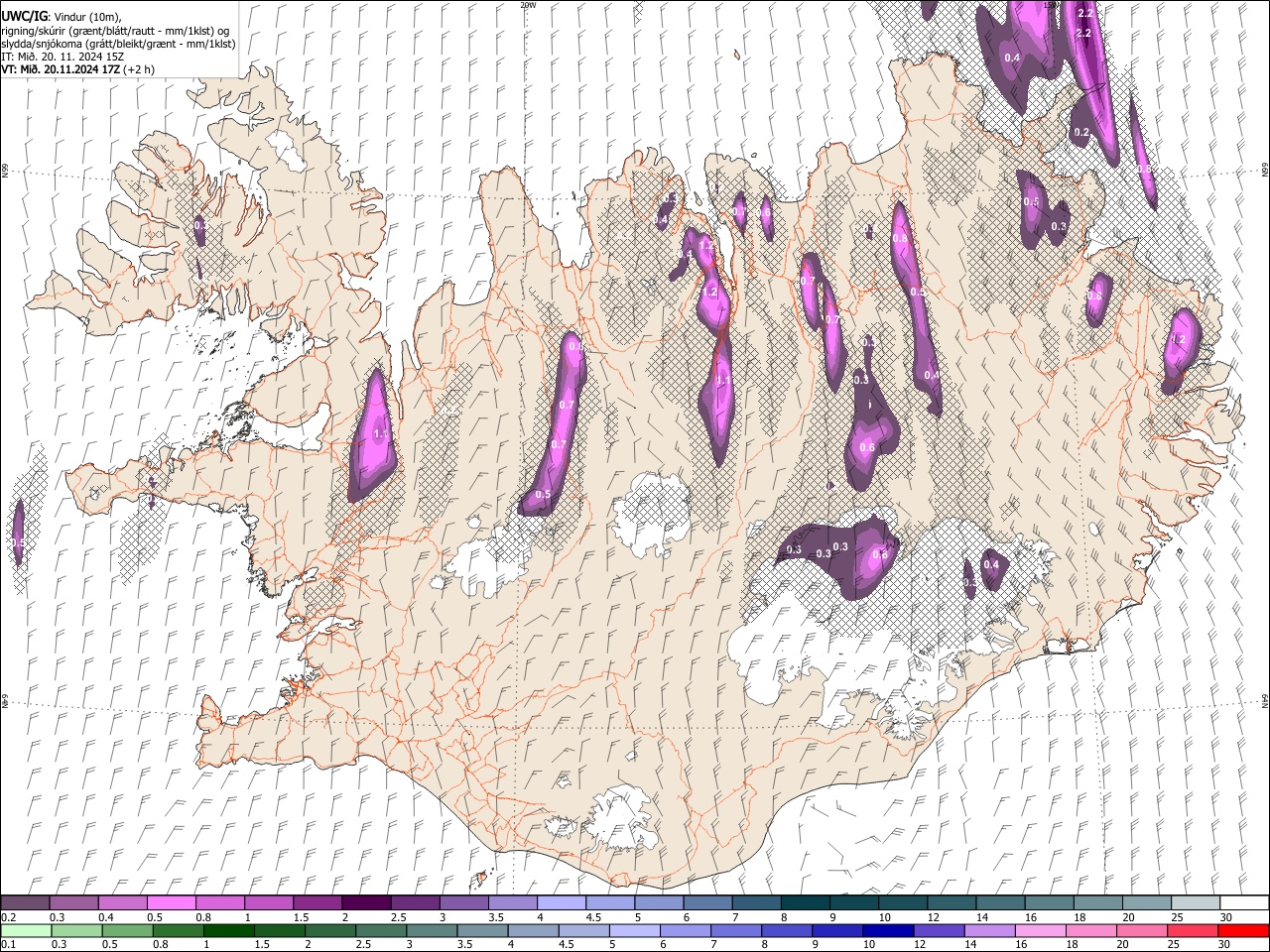Pick the white upper swatch after 30
This screenshot has width=1270, height=952.
click(1244, 903)
